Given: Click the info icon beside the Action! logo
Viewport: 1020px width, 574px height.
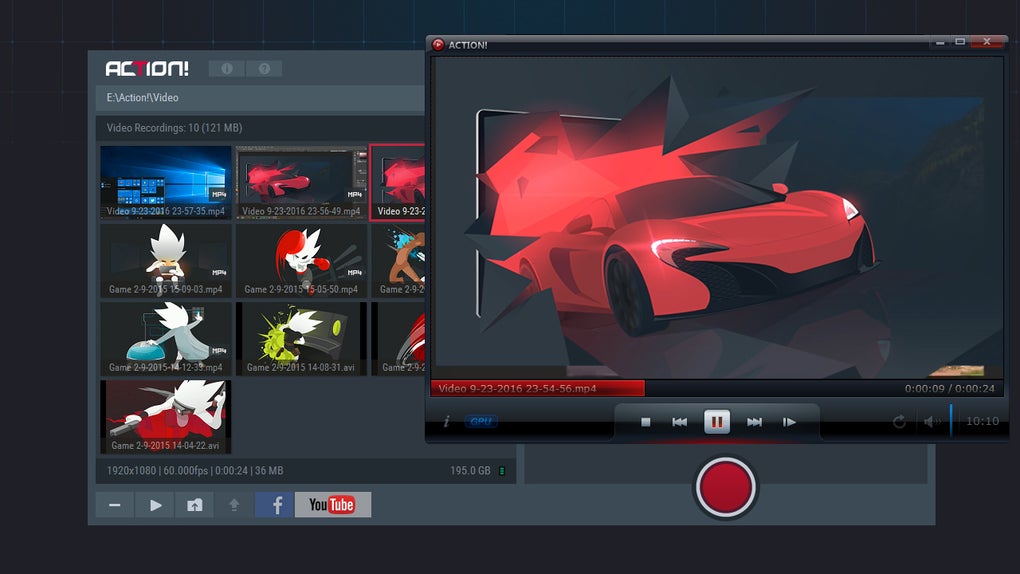Looking at the screenshot, I should 227,68.
